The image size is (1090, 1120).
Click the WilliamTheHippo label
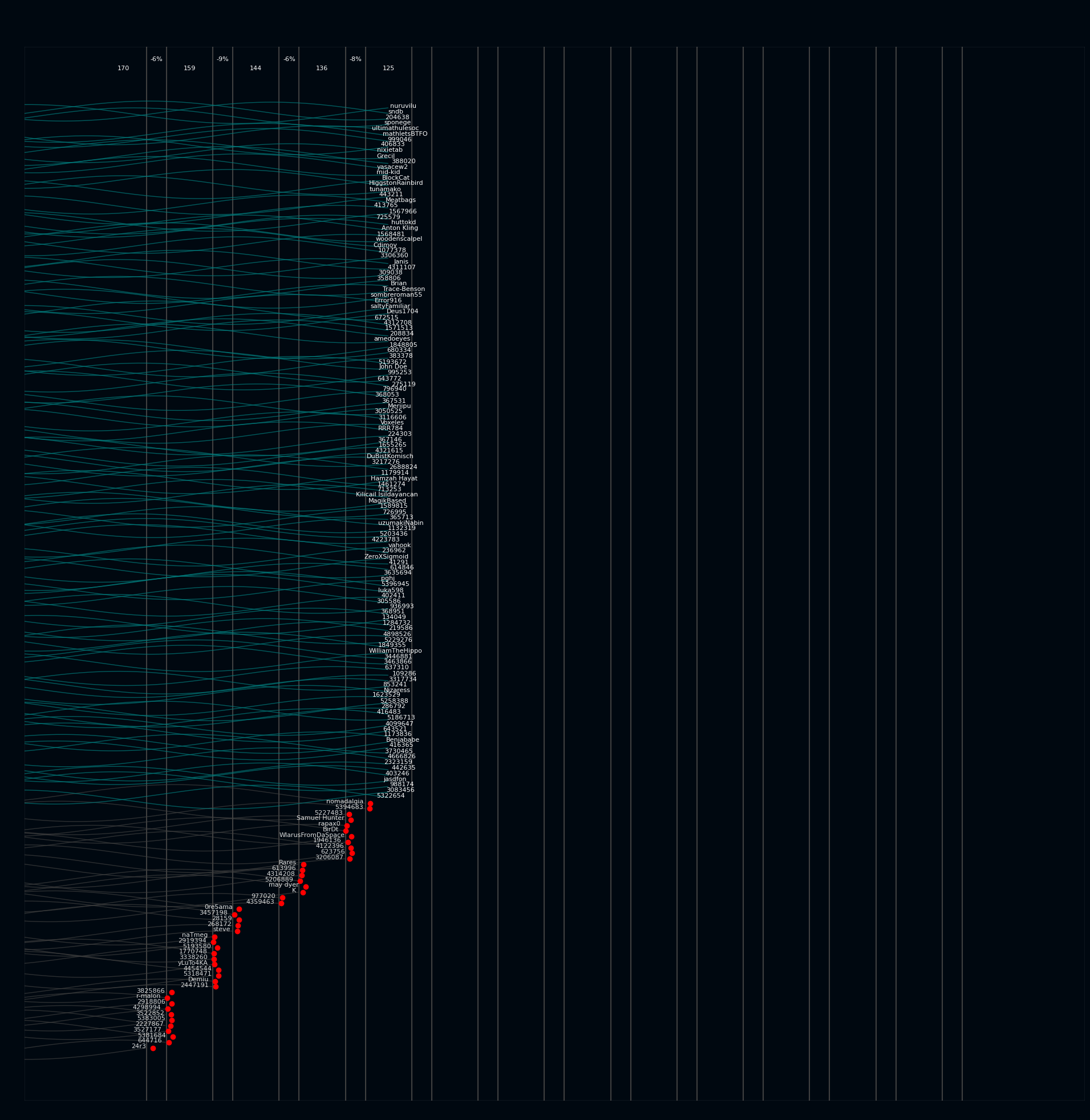[x=395, y=651]
